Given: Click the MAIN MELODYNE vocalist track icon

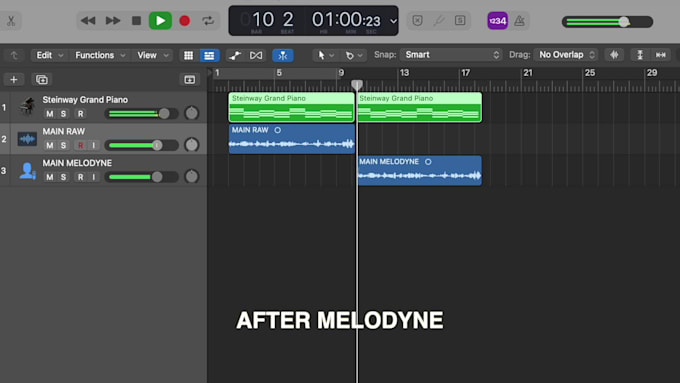Looking at the screenshot, I should [x=27, y=170].
